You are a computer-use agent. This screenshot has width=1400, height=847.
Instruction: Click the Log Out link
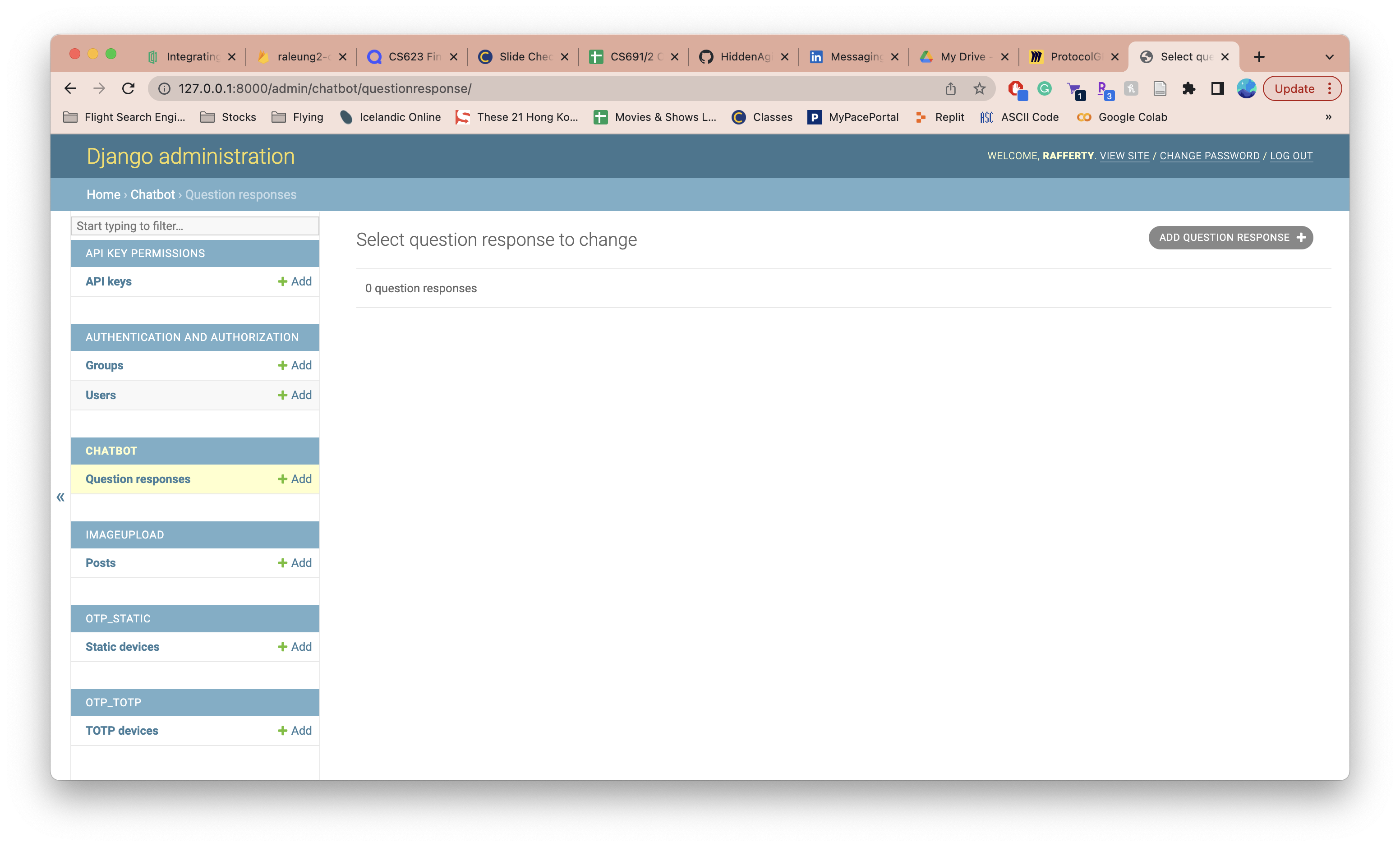pos(1291,156)
